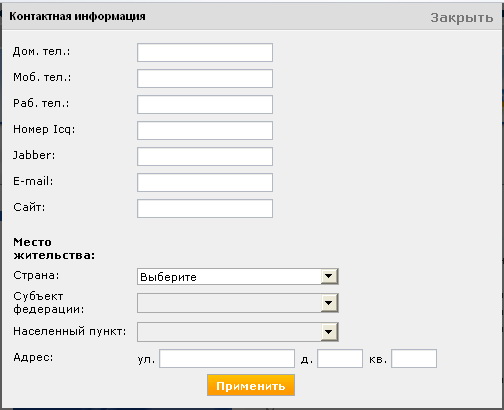Select the Сайт text field
Viewport: 504px width, 410px height.
205,208
